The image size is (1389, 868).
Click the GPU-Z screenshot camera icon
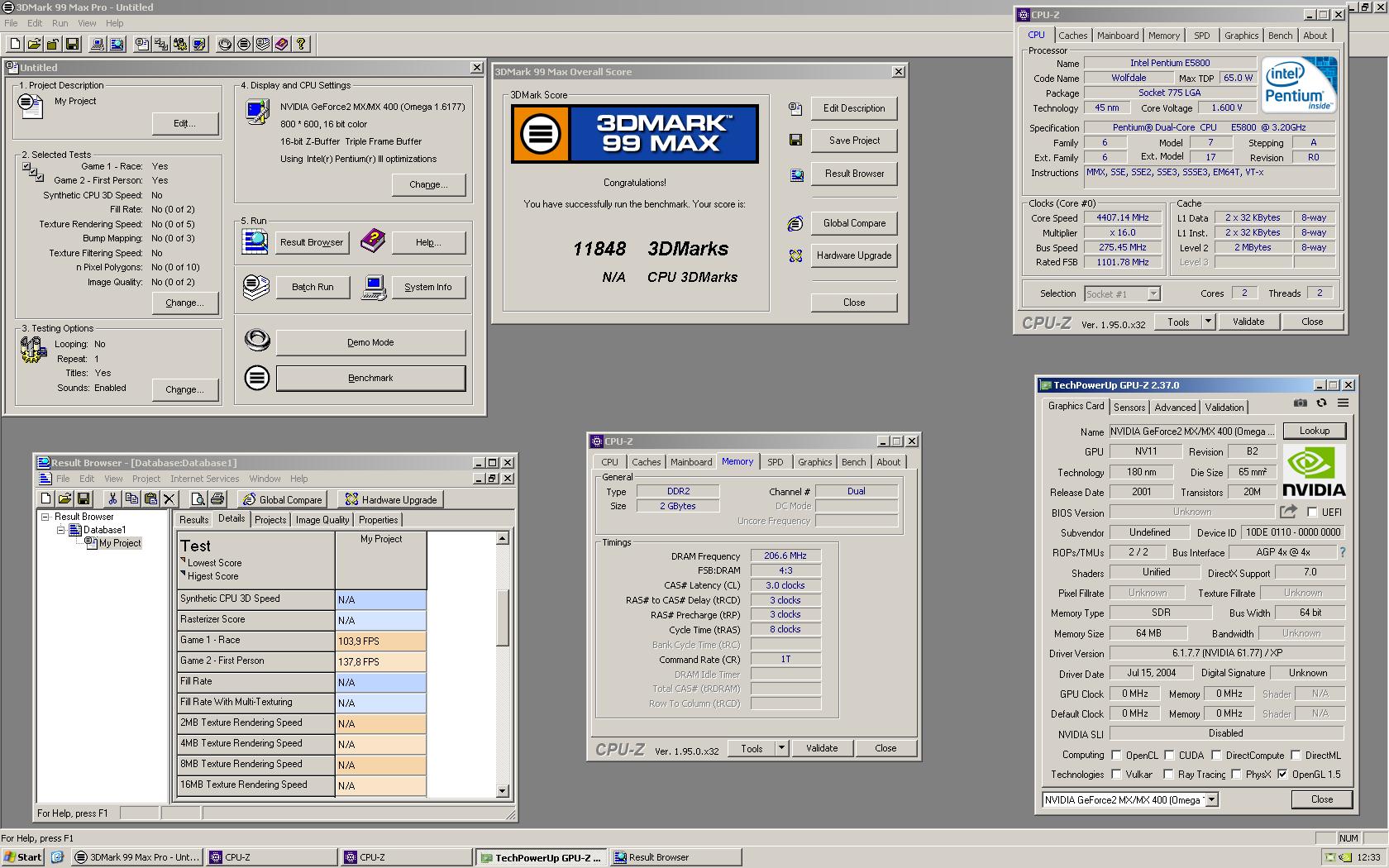(x=1301, y=403)
